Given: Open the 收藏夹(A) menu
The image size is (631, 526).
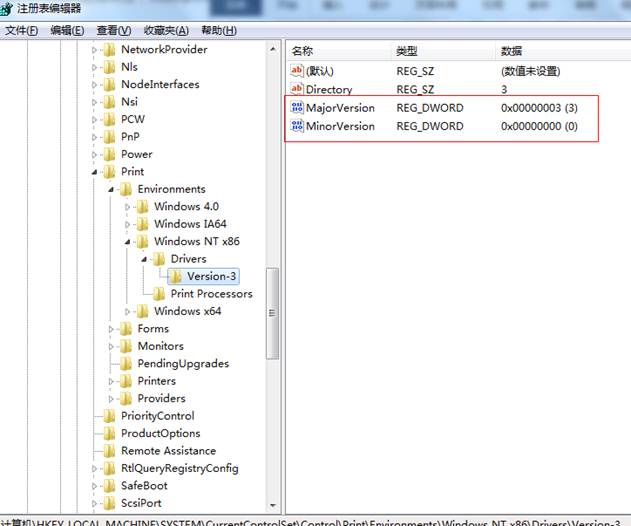Looking at the screenshot, I should 167,30.
